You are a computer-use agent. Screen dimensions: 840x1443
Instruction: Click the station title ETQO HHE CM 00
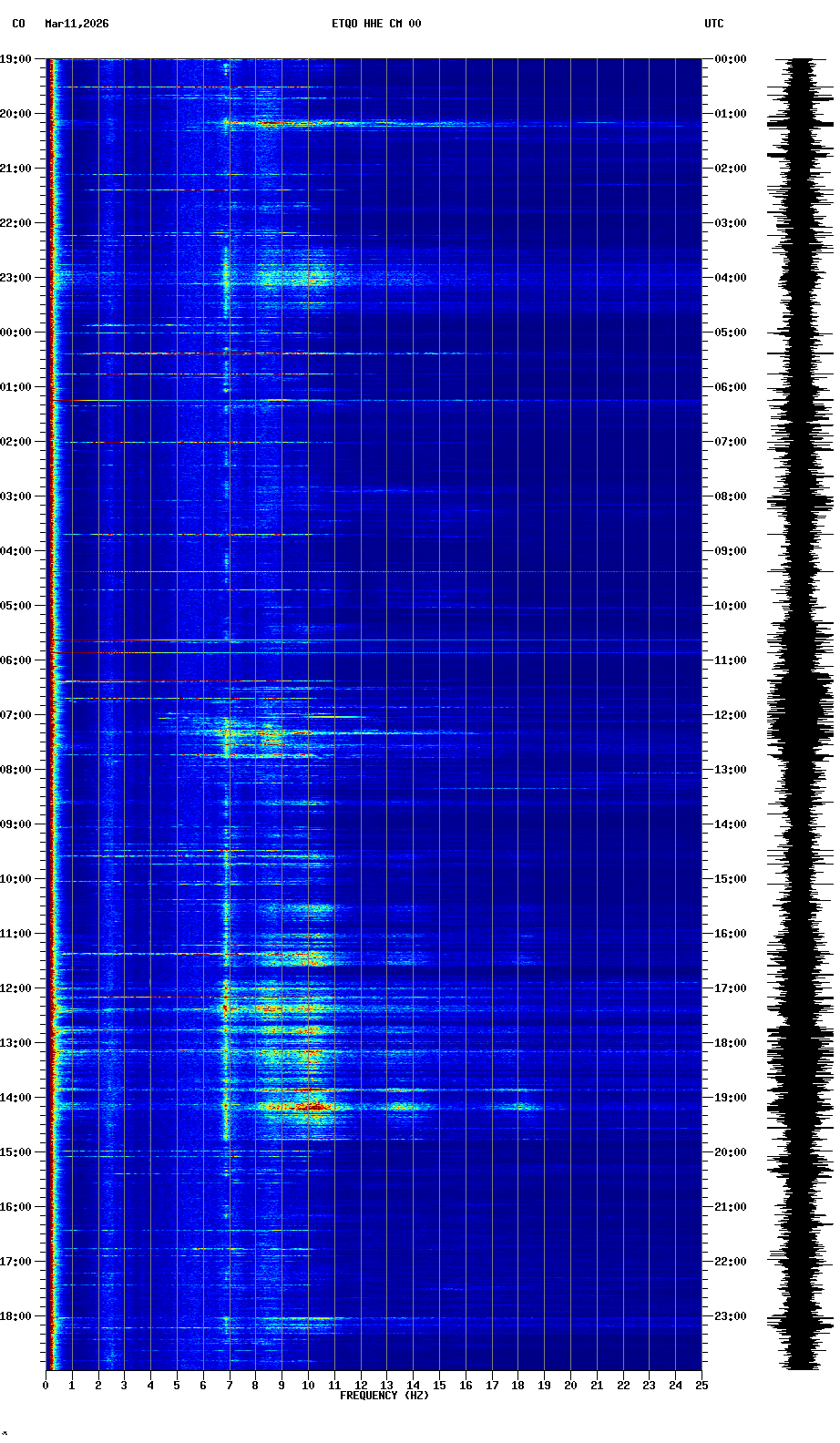coord(375,24)
